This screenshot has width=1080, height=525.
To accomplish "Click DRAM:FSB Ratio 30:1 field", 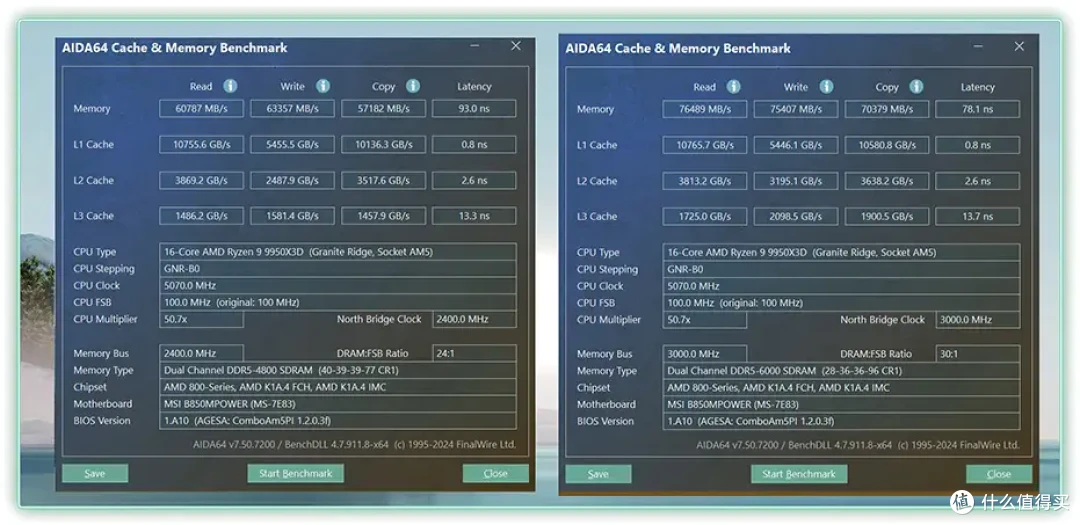I will [977, 354].
